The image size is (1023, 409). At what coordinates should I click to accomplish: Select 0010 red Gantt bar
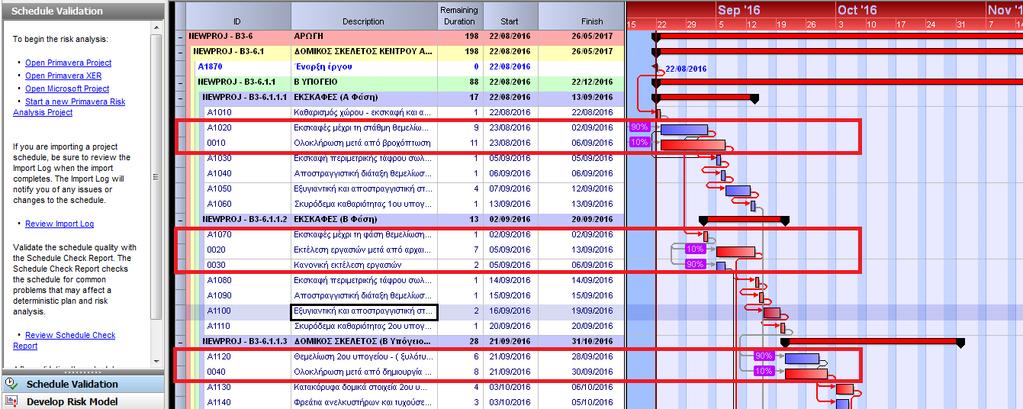tap(693, 145)
